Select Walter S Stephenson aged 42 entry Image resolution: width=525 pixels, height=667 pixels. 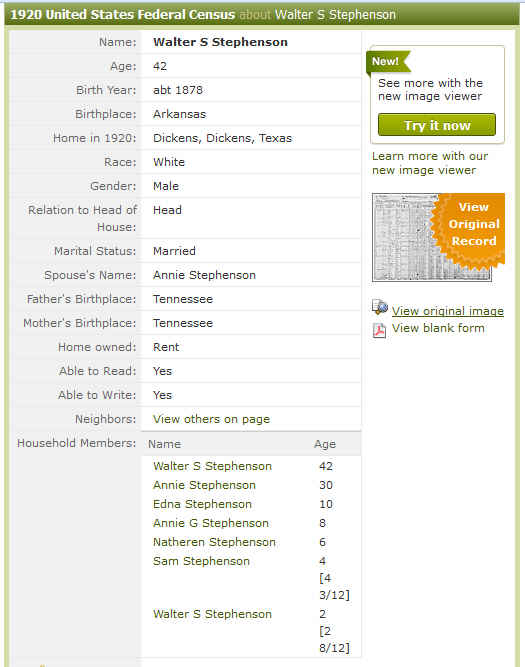212,466
